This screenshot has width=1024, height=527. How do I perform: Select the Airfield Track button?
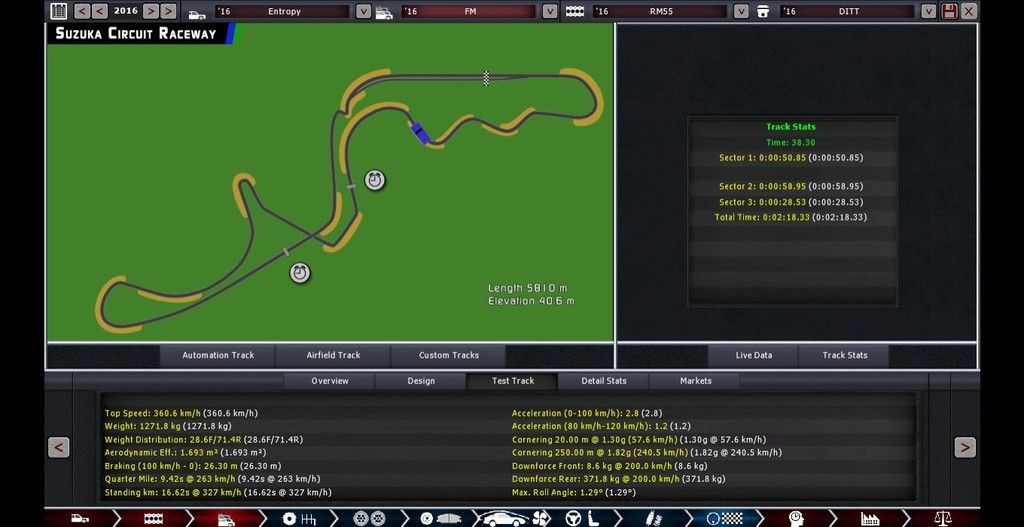click(333, 355)
